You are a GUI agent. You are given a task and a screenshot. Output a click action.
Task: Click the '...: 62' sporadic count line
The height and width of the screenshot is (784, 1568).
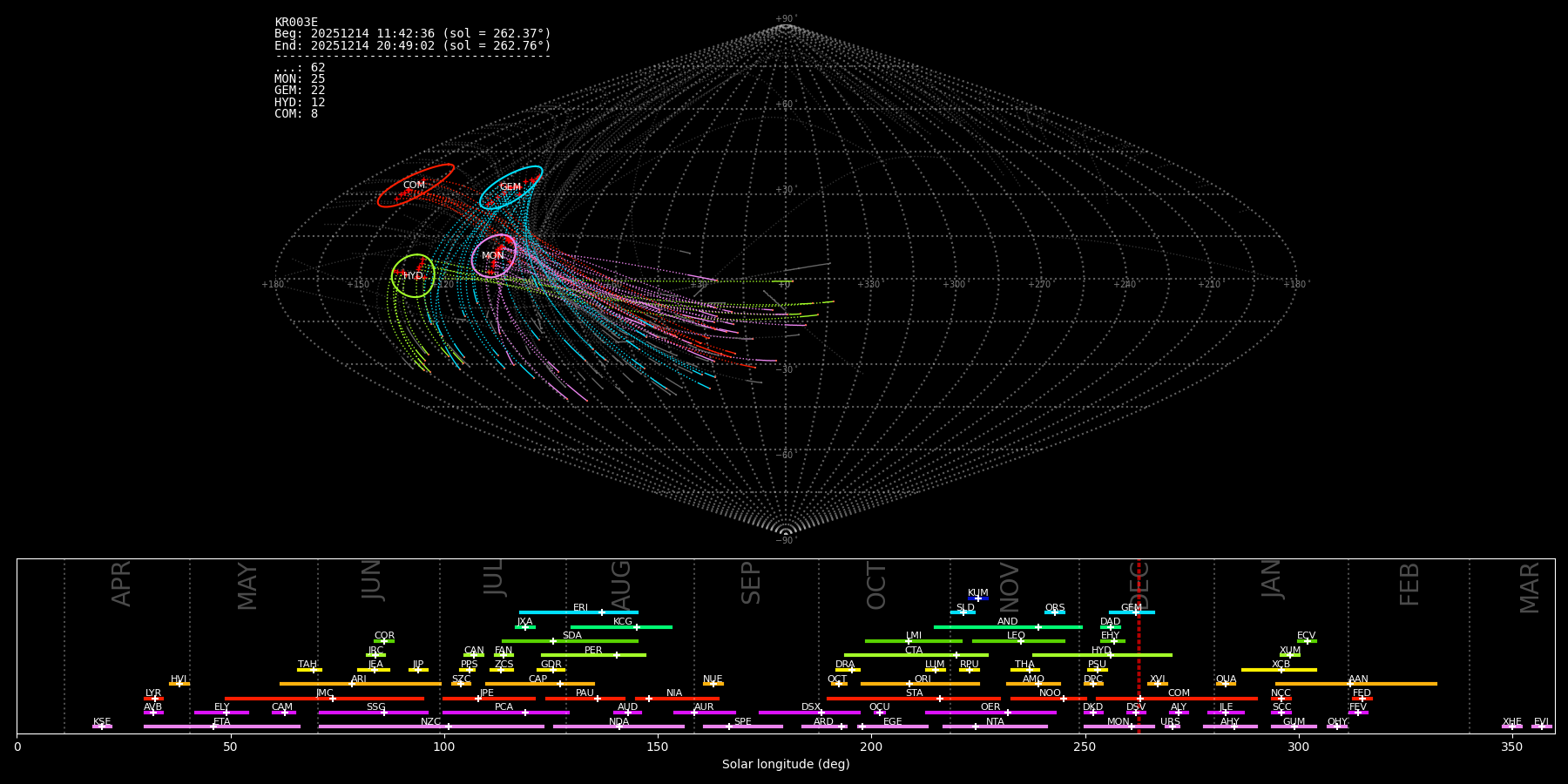coord(300,68)
